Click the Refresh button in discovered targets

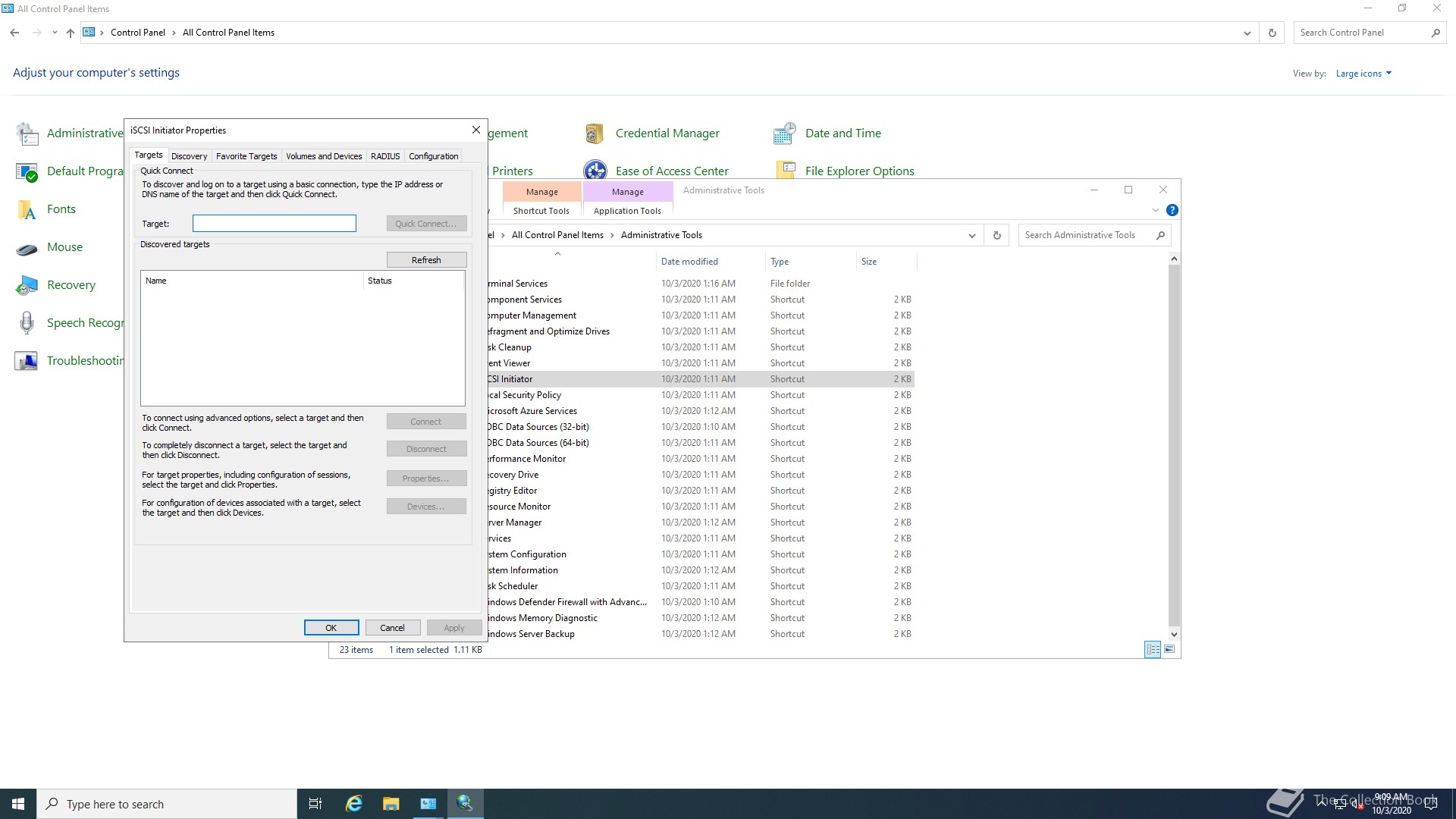click(426, 260)
